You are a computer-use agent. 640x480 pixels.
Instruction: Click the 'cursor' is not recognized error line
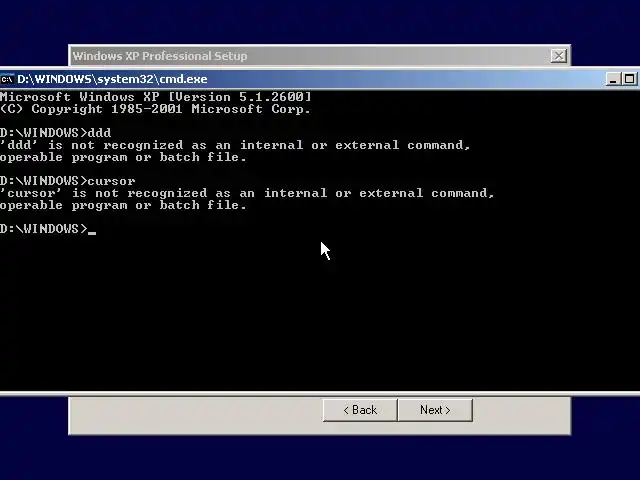[x=247, y=193]
